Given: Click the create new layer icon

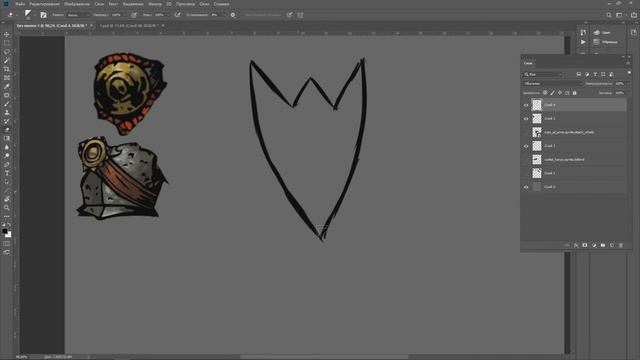Looking at the screenshot, I should pos(612,245).
